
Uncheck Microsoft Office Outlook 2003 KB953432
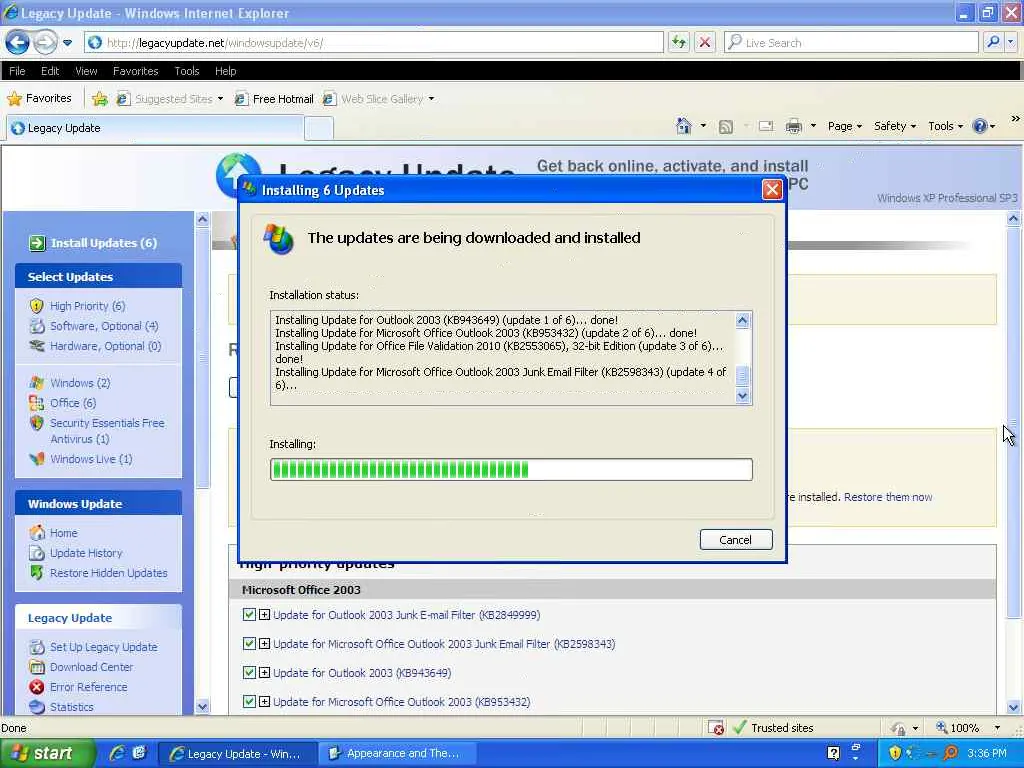click(249, 701)
